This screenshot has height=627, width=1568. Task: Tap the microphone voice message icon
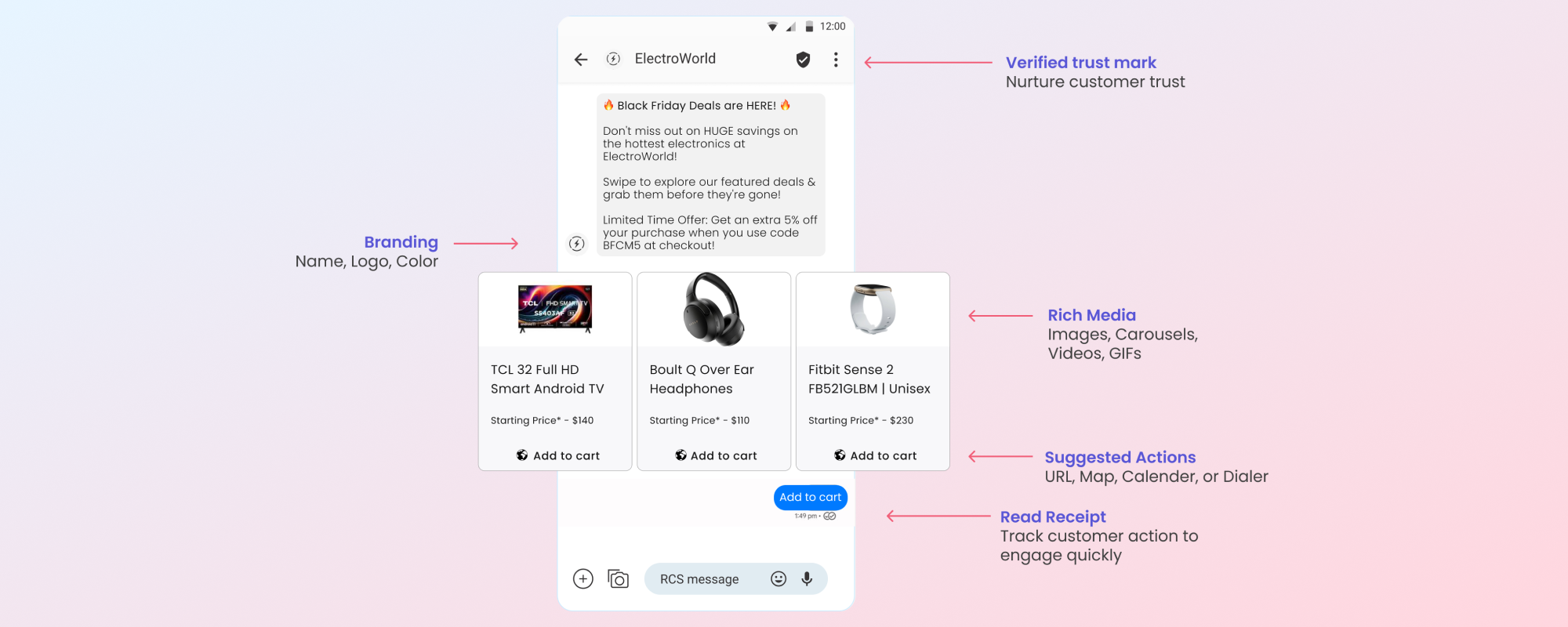[807, 578]
